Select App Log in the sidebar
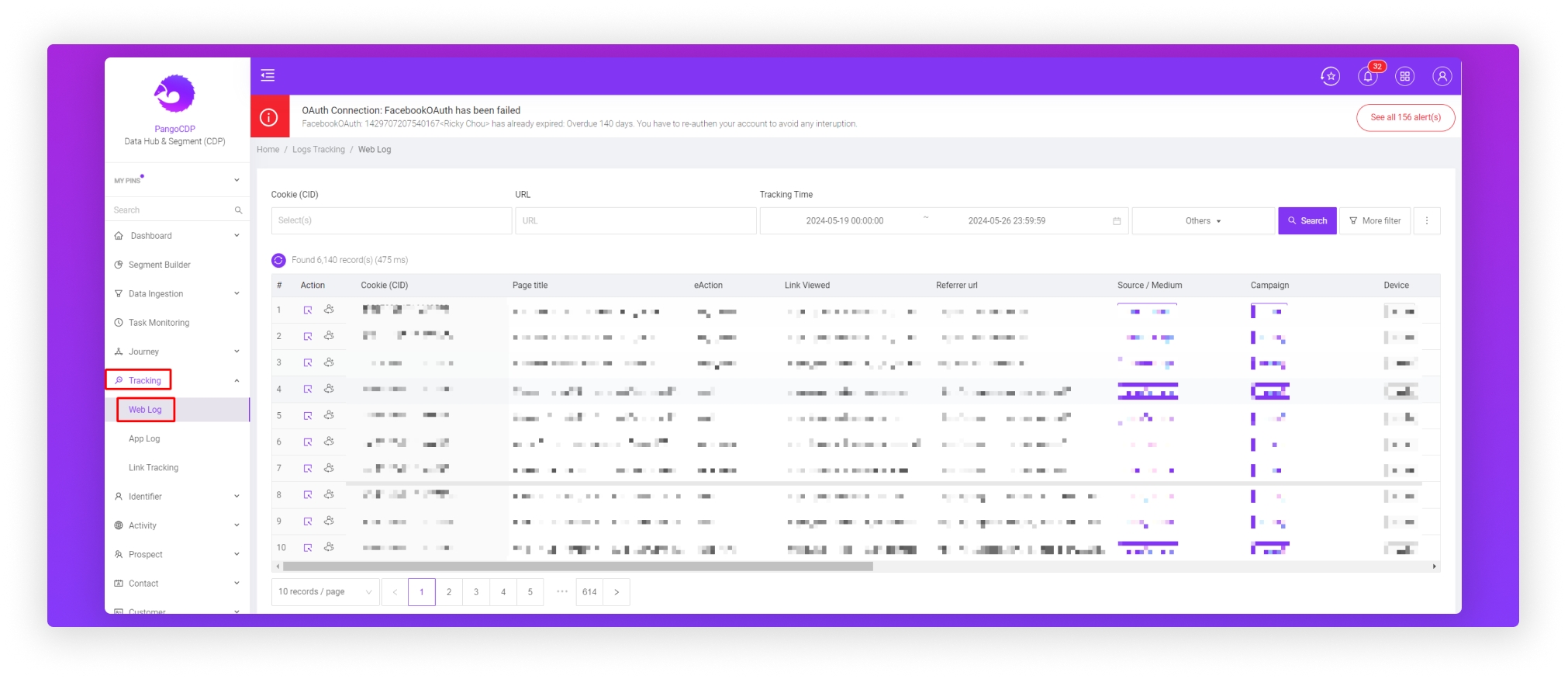 coord(144,439)
